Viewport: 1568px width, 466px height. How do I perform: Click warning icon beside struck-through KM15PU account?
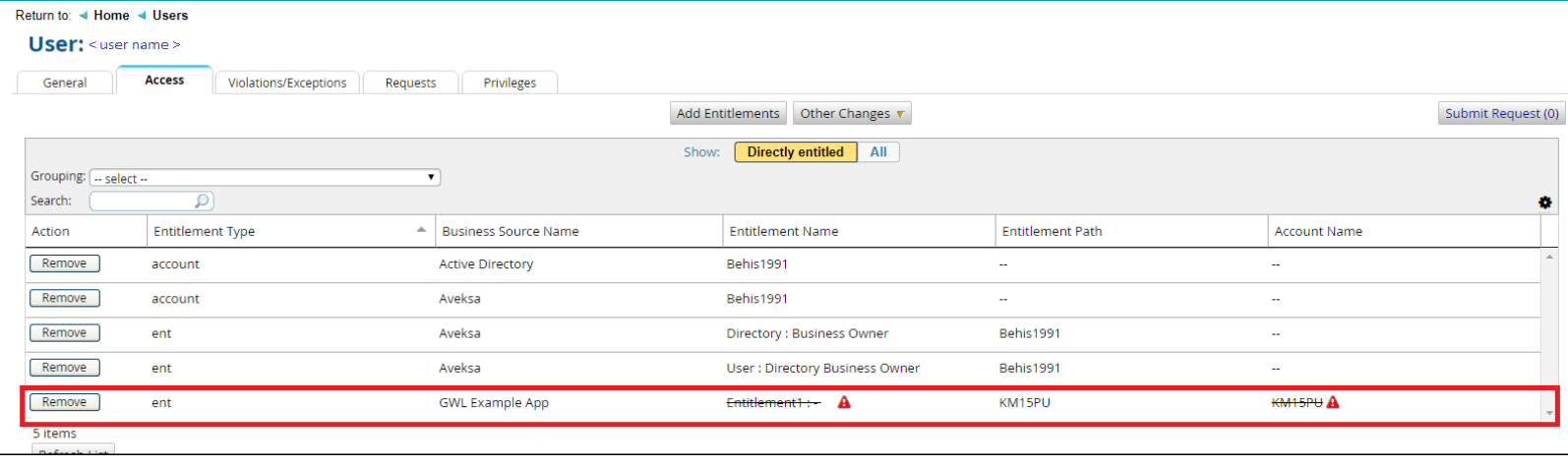pyautogui.click(x=1333, y=402)
